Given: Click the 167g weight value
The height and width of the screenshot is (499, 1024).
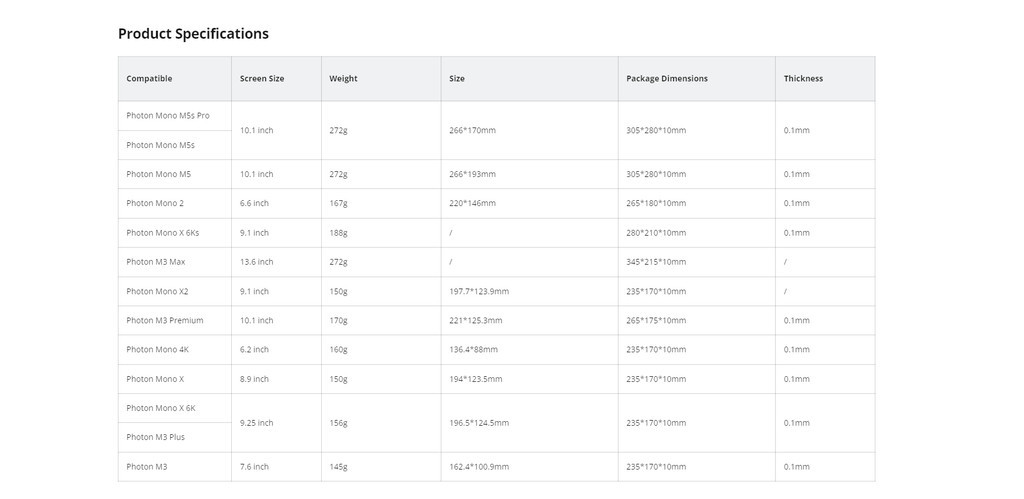Looking at the screenshot, I should [338, 203].
